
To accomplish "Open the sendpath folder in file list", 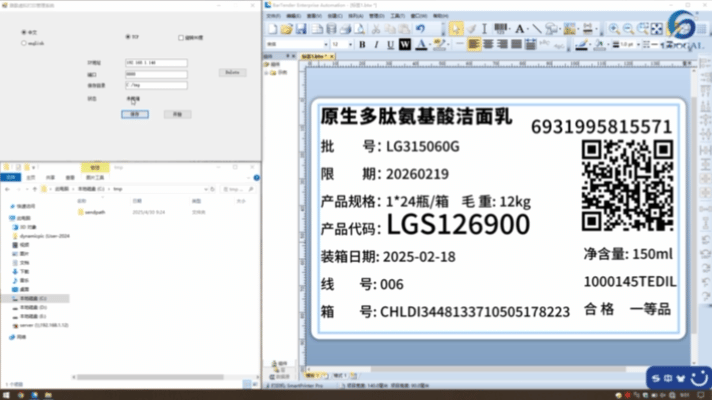I will [92, 212].
